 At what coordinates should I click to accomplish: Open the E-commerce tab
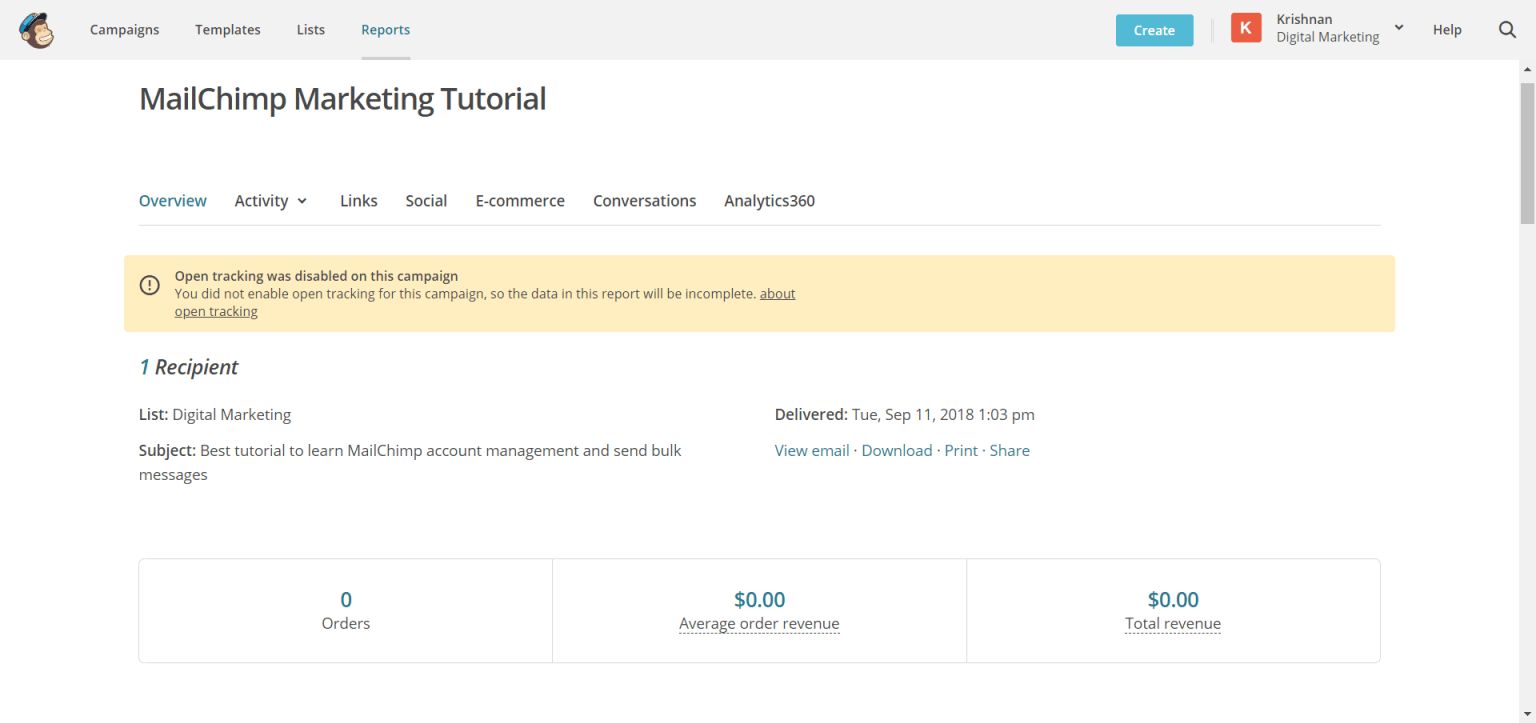pyautogui.click(x=519, y=201)
